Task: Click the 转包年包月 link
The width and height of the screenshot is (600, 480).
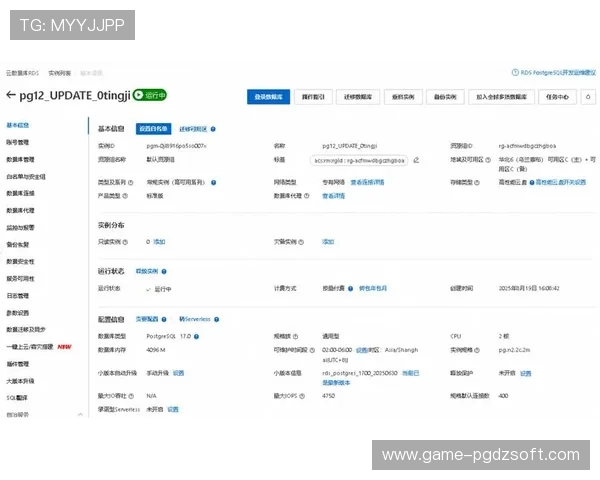Action: click(x=373, y=288)
